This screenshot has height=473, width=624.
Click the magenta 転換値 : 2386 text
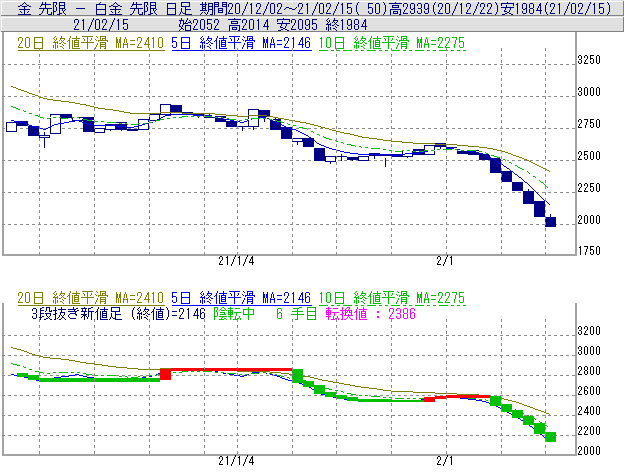(370, 314)
